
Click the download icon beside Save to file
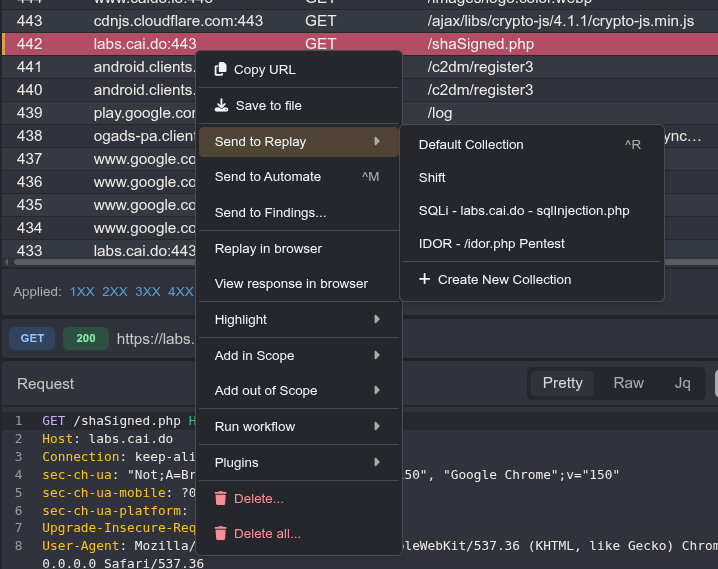point(222,105)
